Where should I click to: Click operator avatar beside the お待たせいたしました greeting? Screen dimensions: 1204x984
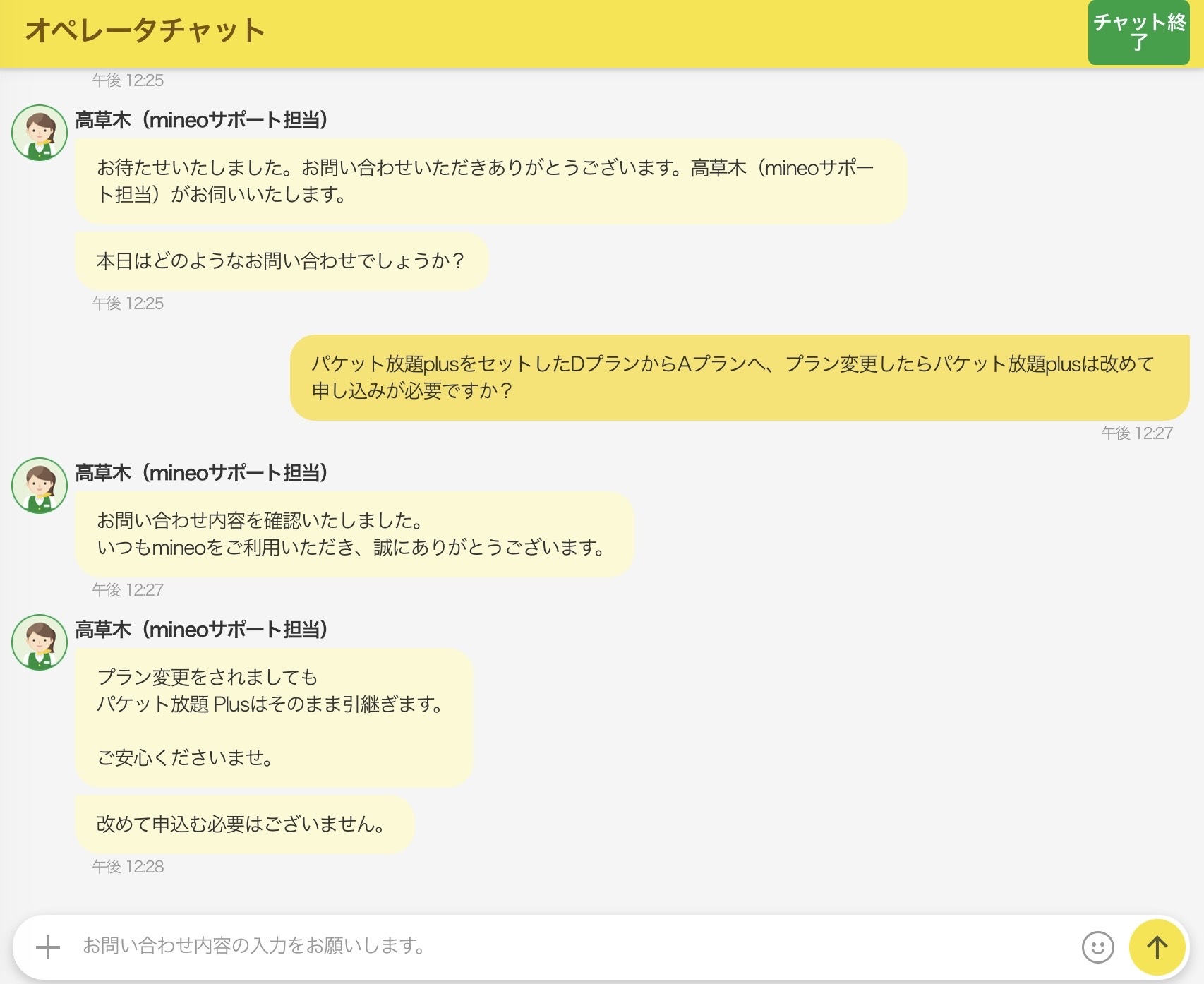40,133
